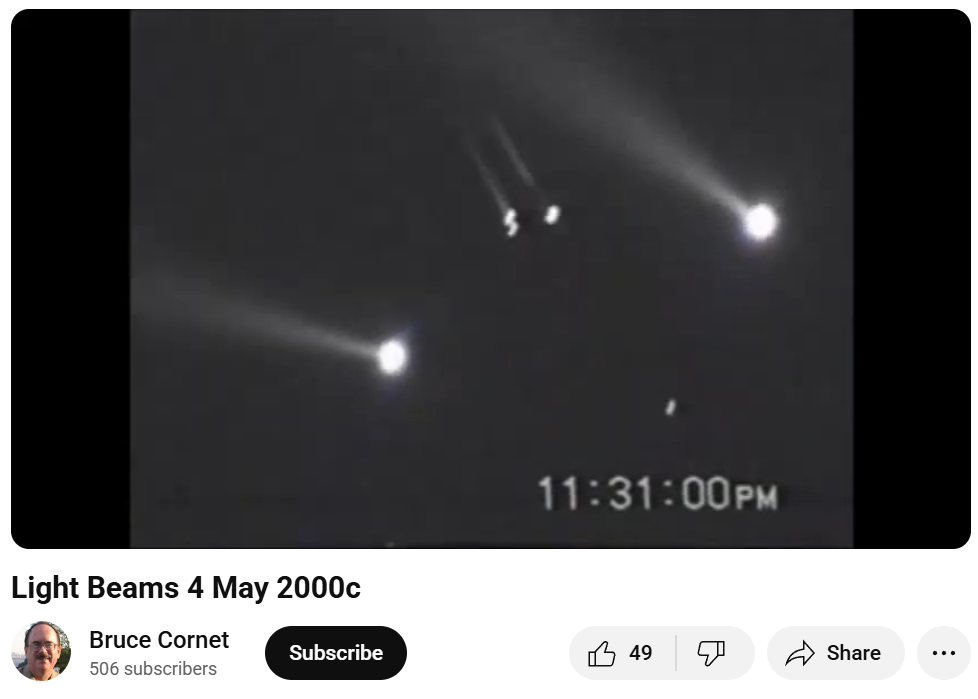
Task: Click the left black letterbox bar
Action: 70,279
